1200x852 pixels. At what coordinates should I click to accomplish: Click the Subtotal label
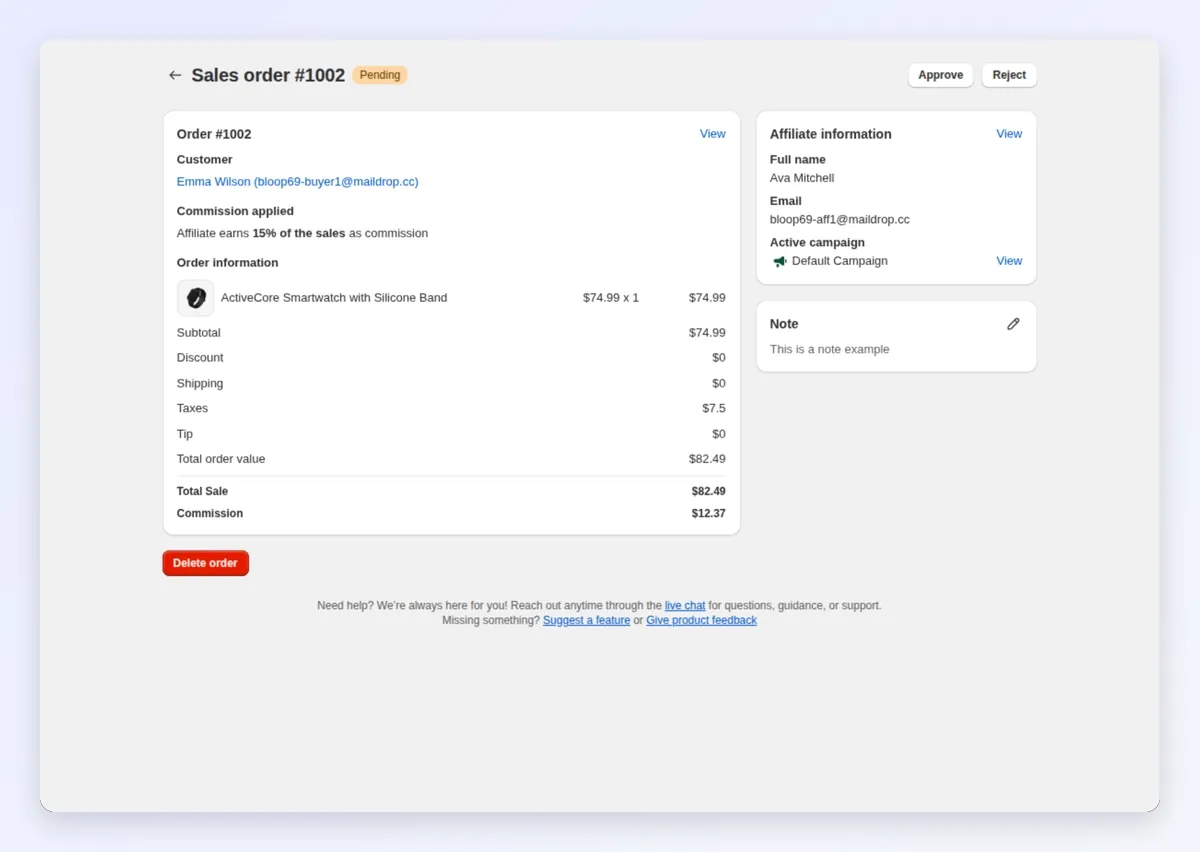(199, 333)
